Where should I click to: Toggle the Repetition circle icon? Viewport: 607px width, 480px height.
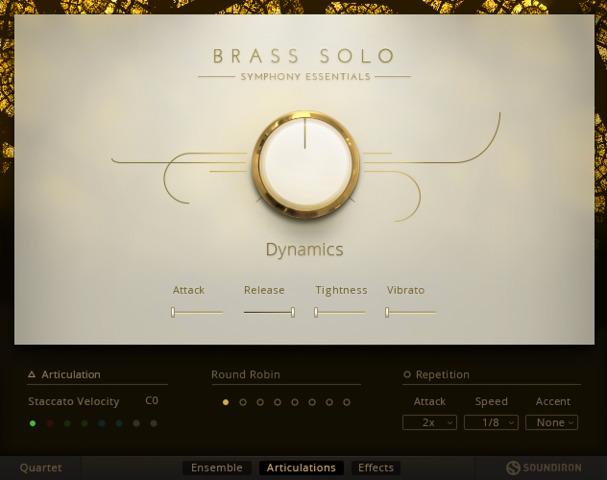coord(407,374)
